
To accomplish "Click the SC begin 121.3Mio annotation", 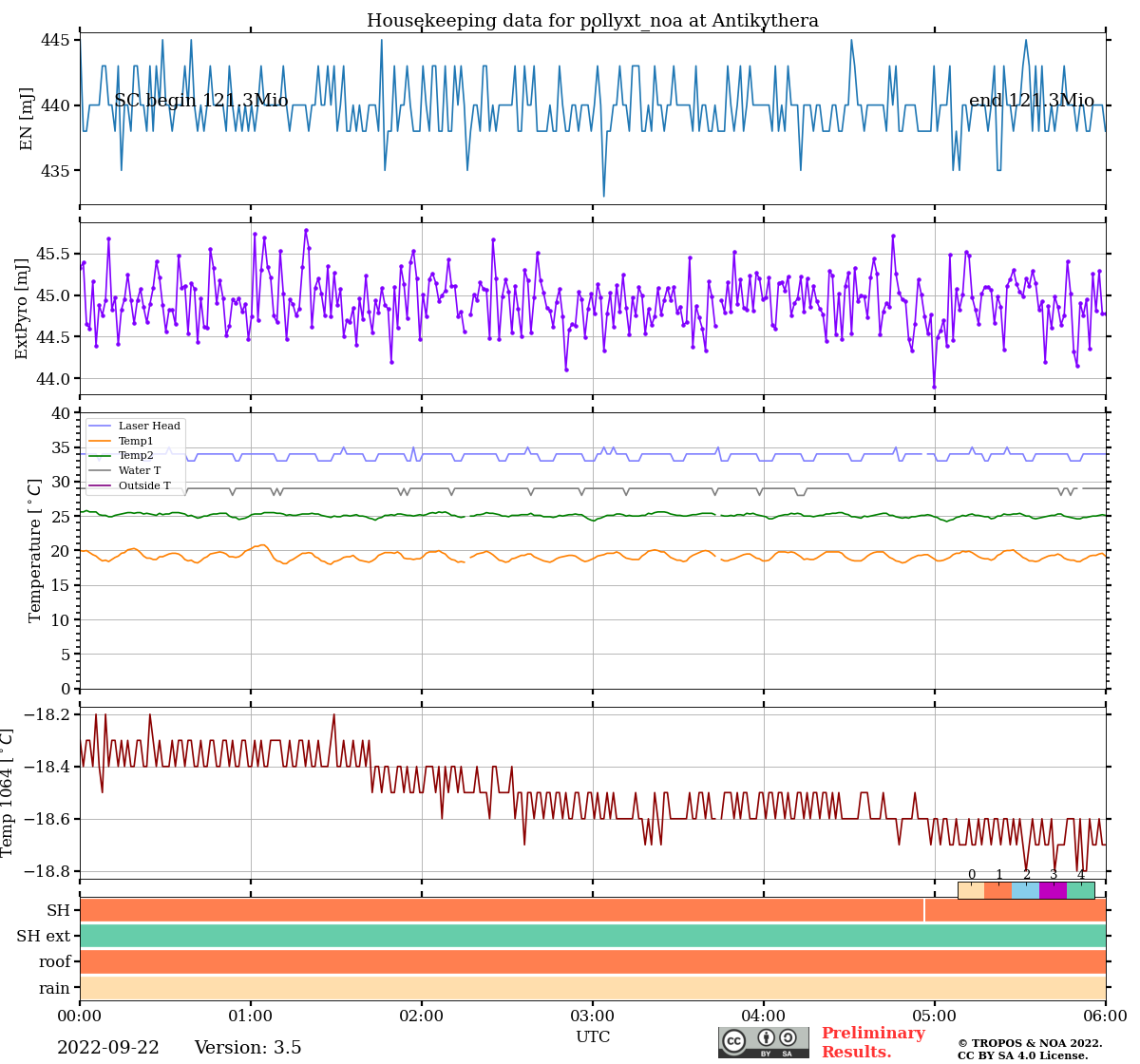I will 201,101.
